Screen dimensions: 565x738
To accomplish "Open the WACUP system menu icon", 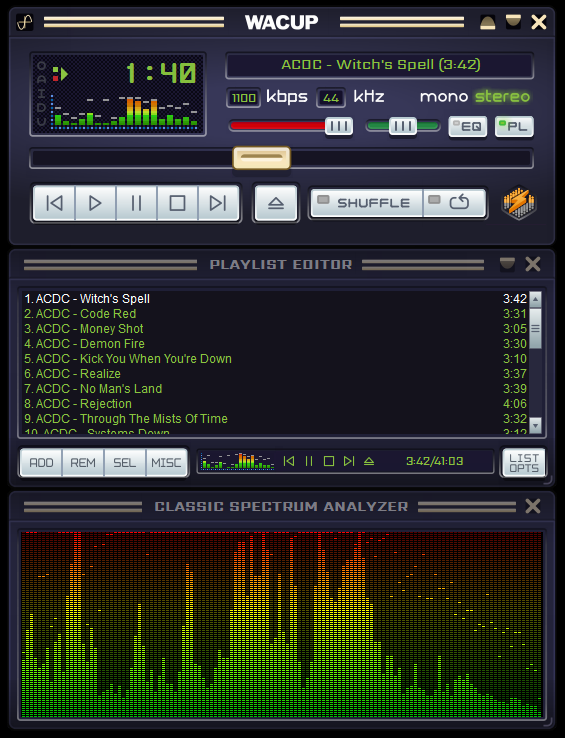I will (24, 22).
